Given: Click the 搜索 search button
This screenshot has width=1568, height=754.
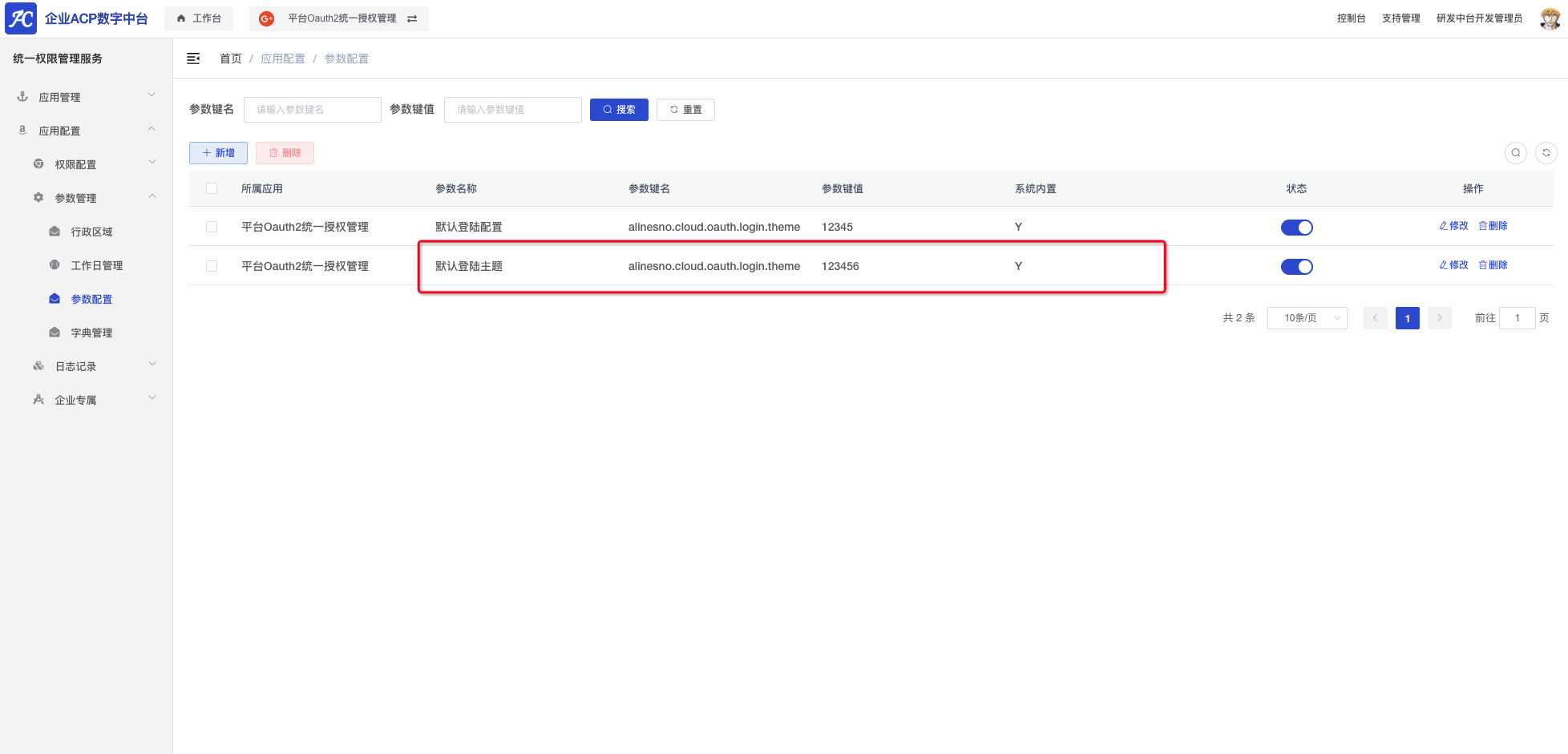Looking at the screenshot, I should pos(619,110).
